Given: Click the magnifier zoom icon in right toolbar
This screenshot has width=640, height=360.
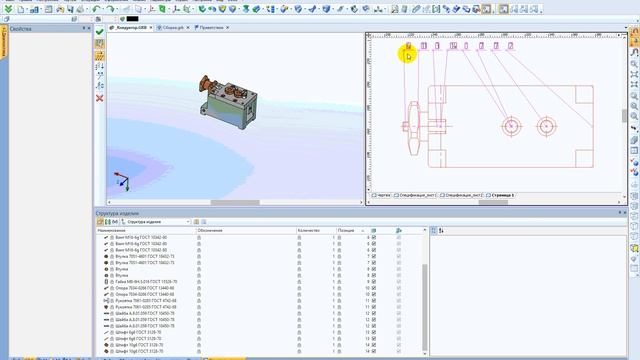Looking at the screenshot, I should click(634, 64).
